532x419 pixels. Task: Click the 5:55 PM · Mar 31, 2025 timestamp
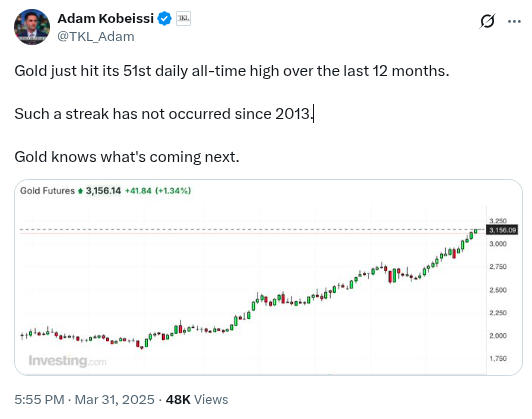pos(84,399)
